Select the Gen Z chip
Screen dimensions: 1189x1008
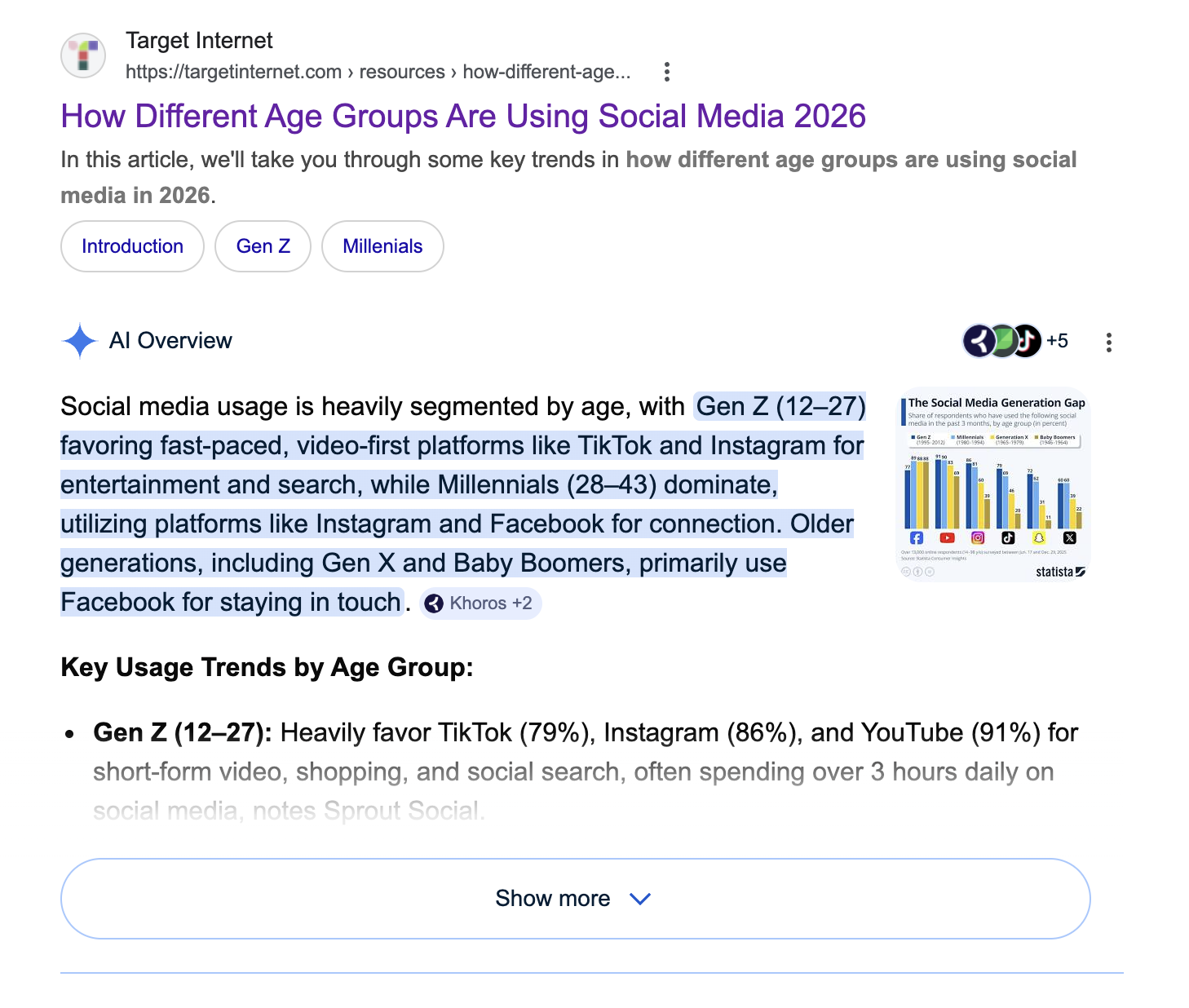coord(263,245)
